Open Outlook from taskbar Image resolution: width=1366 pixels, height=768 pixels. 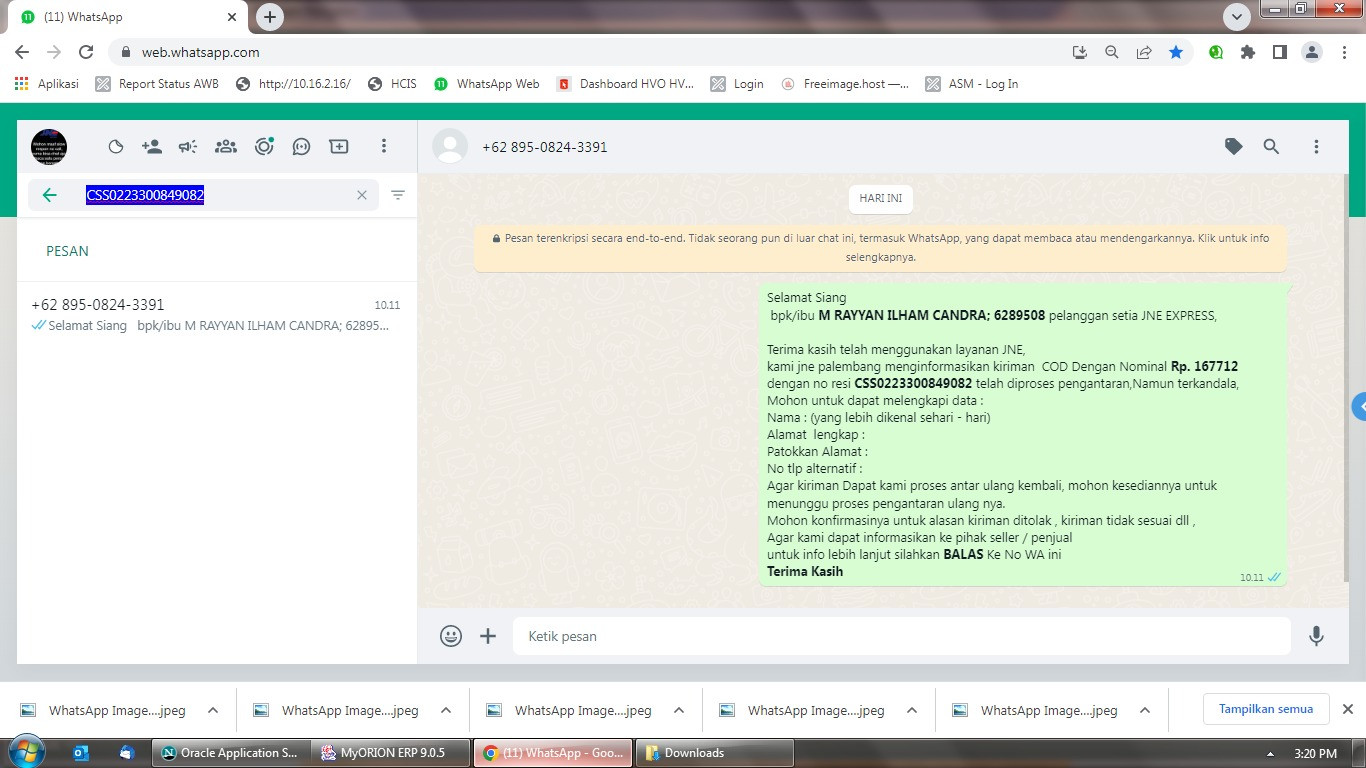coord(82,753)
